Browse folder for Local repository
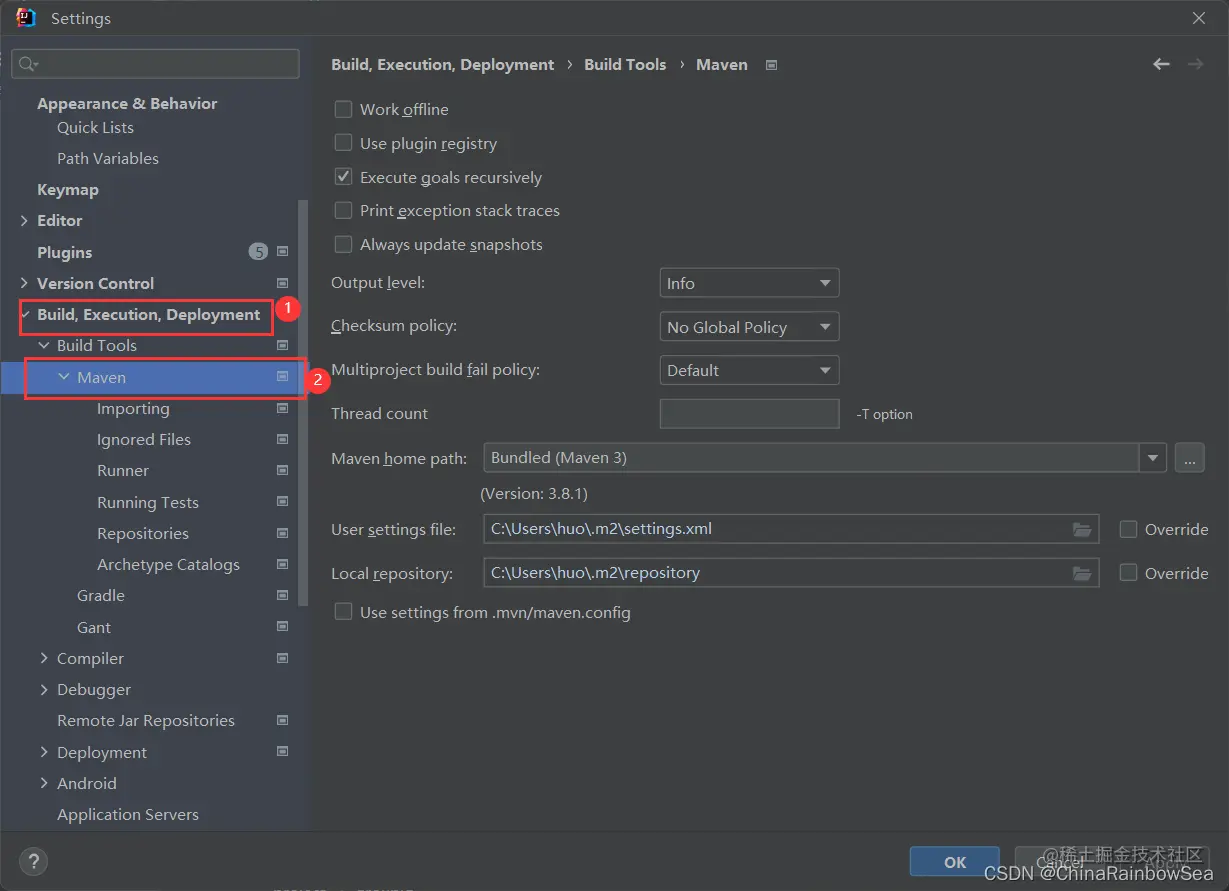Viewport: 1229px width, 891px height. pyautogui.click(x=1082, y=573)
